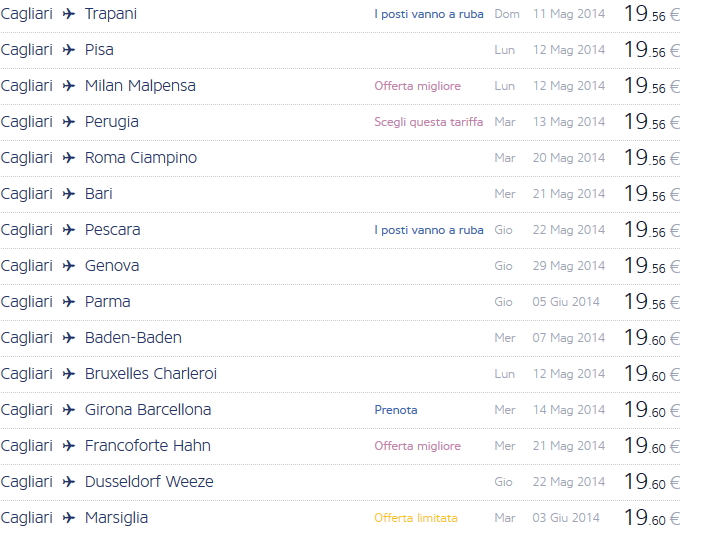Click the airplane icon in the Perugia row
This screenshot has height=535, width=702.
(x=69, y=122)
